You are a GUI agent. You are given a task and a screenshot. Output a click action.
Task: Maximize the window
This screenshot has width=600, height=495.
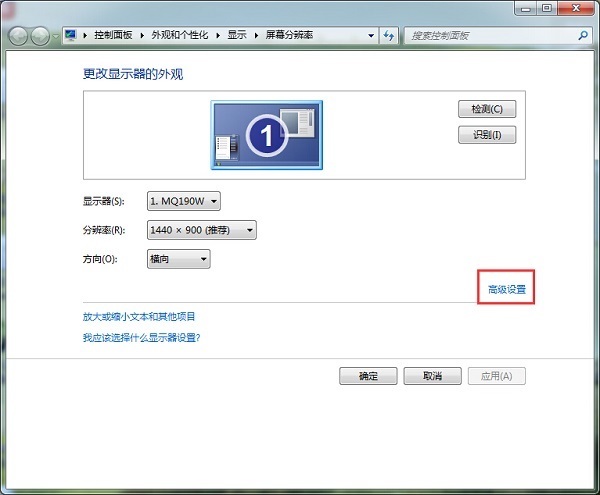(547, 8)
